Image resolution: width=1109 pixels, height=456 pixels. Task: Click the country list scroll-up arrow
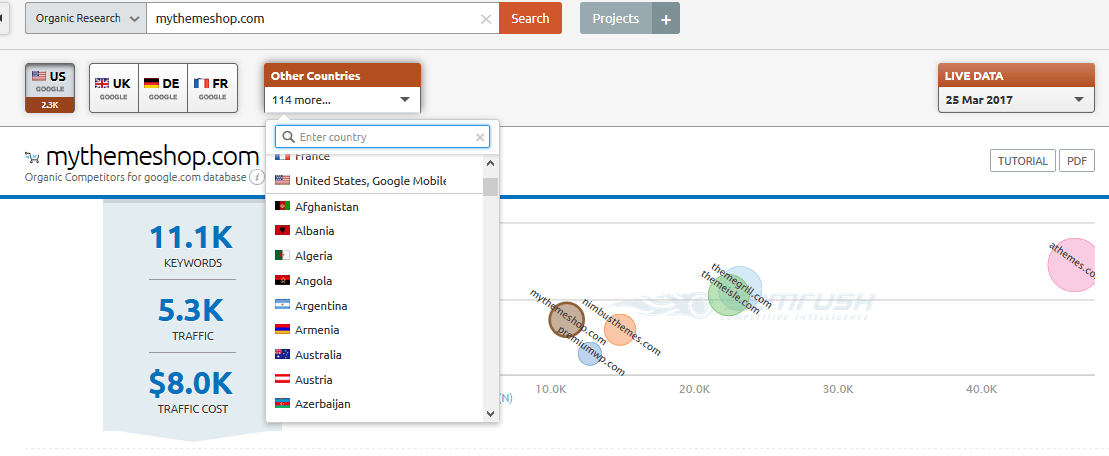(490, 163)
